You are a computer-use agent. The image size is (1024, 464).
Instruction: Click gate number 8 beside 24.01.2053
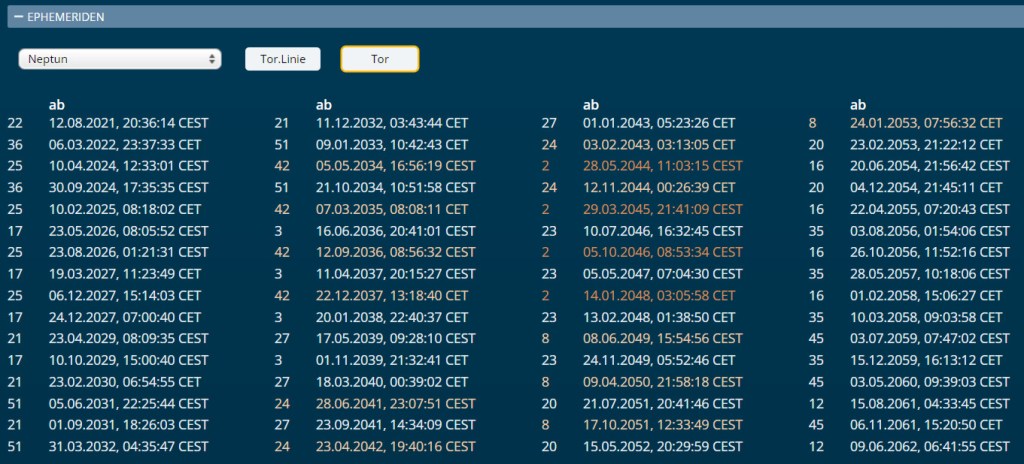pyautogui.click(x=813, y=123)
